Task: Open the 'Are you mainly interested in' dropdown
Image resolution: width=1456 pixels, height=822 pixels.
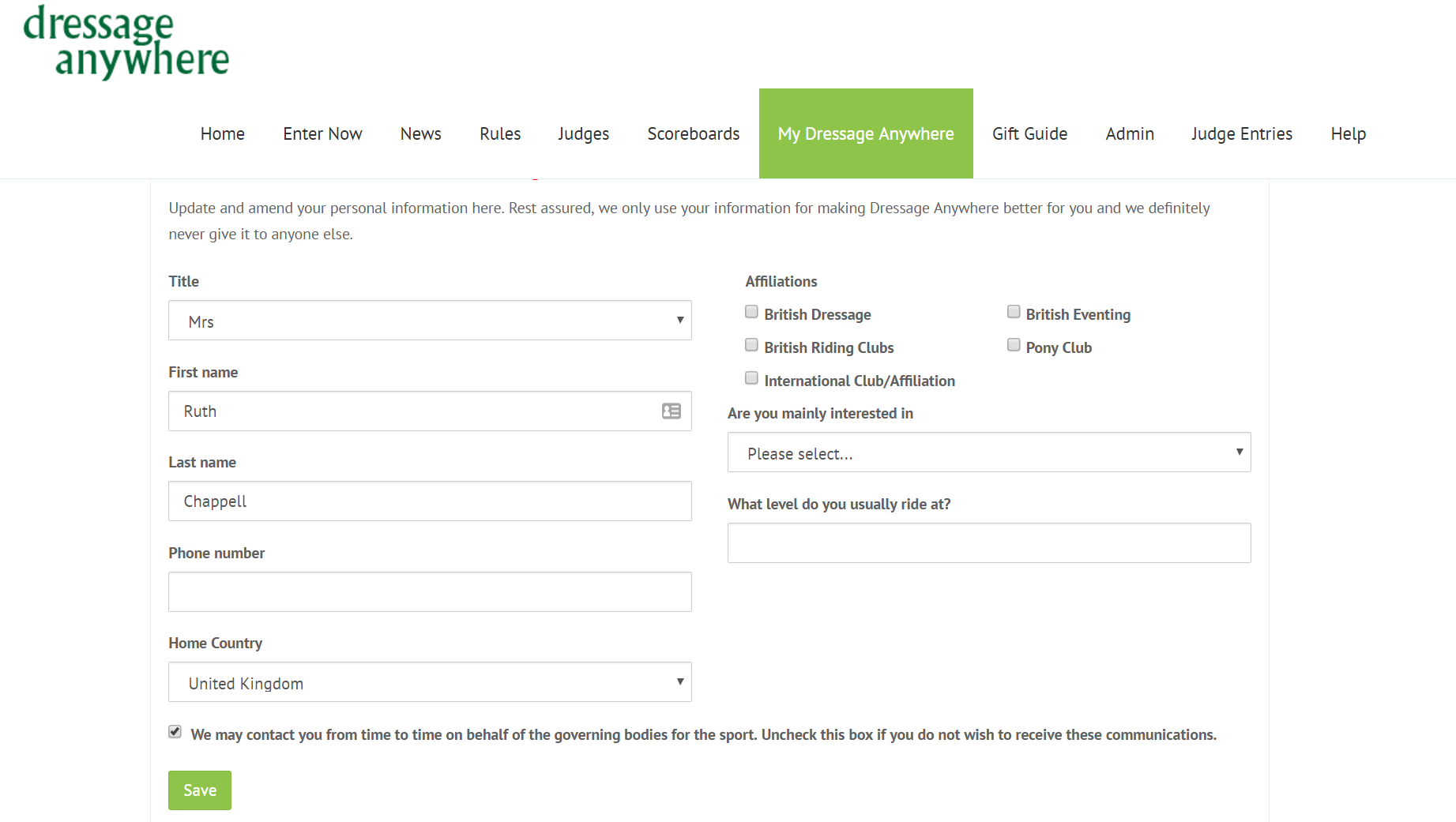Action: click(989, 452)
